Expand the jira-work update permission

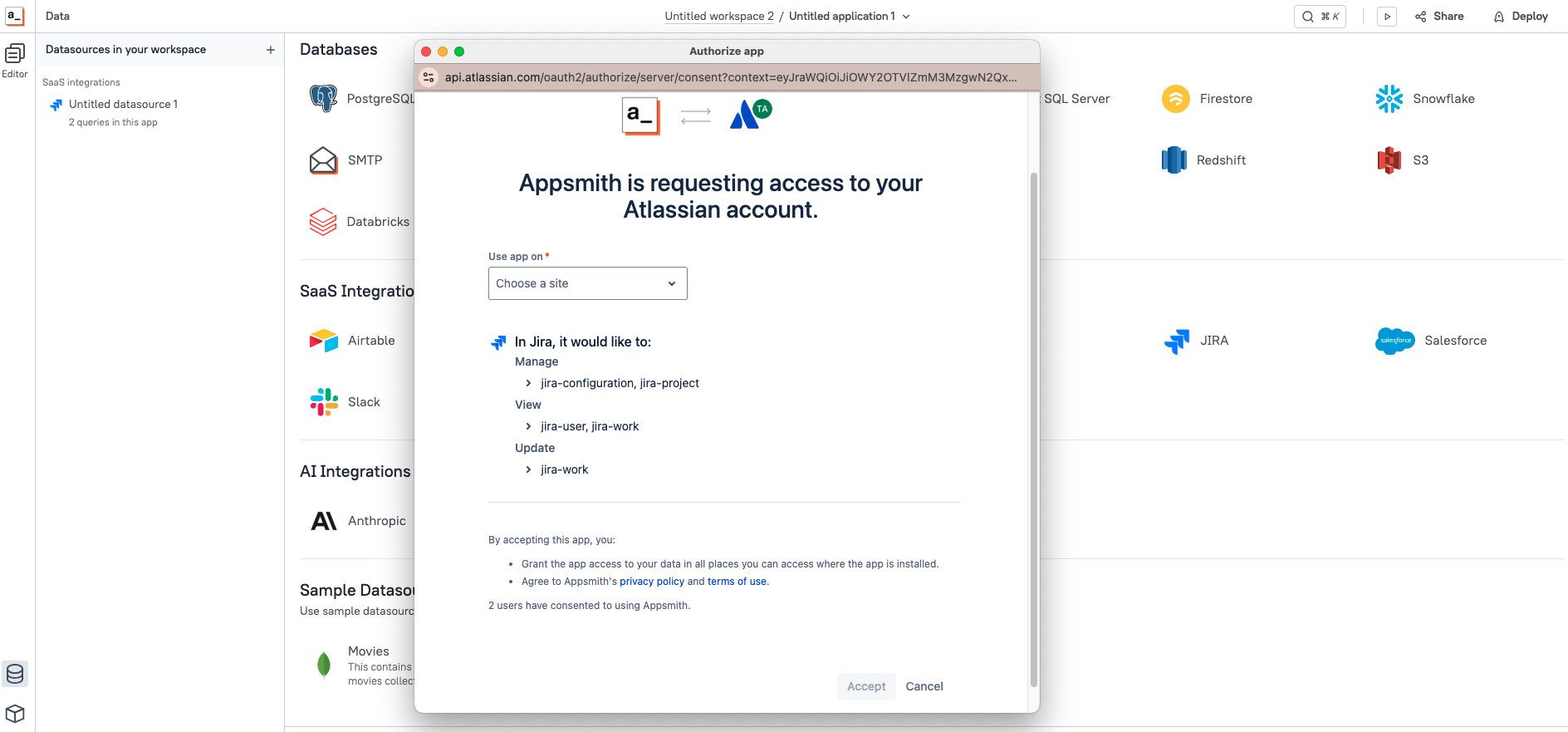pyautogui.click(x=528, y=469)
